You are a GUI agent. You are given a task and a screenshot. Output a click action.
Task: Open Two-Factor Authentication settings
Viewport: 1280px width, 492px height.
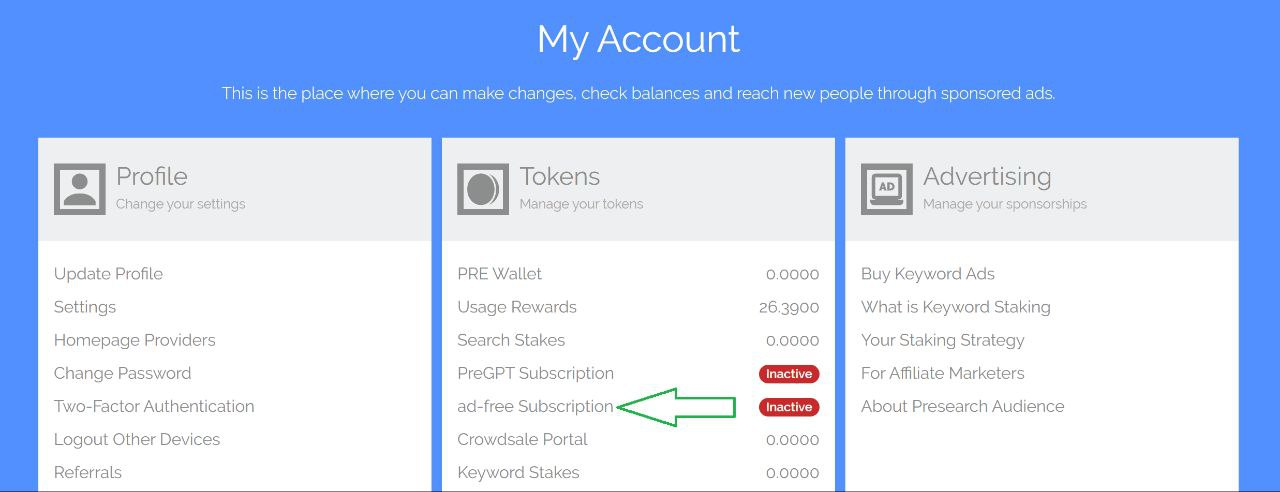coord(154,406)
